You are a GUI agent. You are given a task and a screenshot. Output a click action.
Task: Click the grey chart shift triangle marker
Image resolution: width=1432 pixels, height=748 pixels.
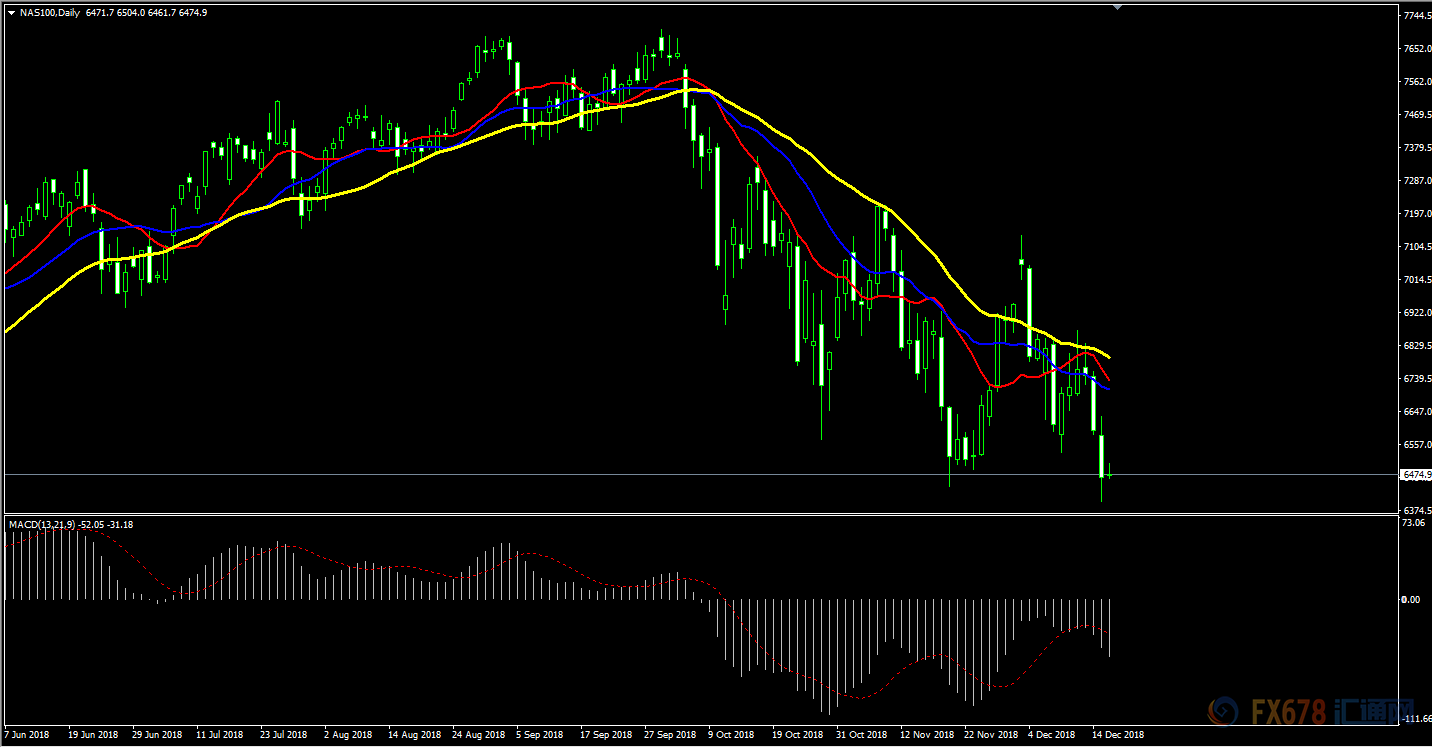(x=1118, y=8)
